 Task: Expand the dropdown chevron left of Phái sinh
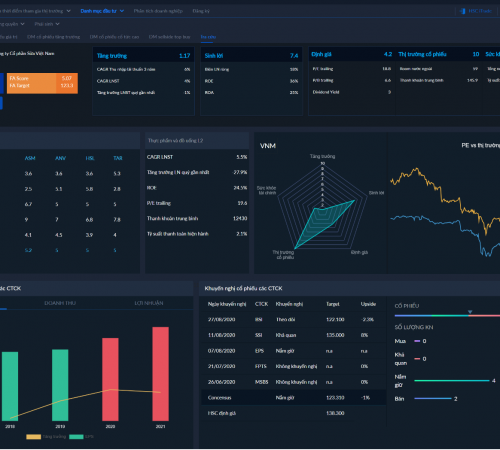click(22, 24)
